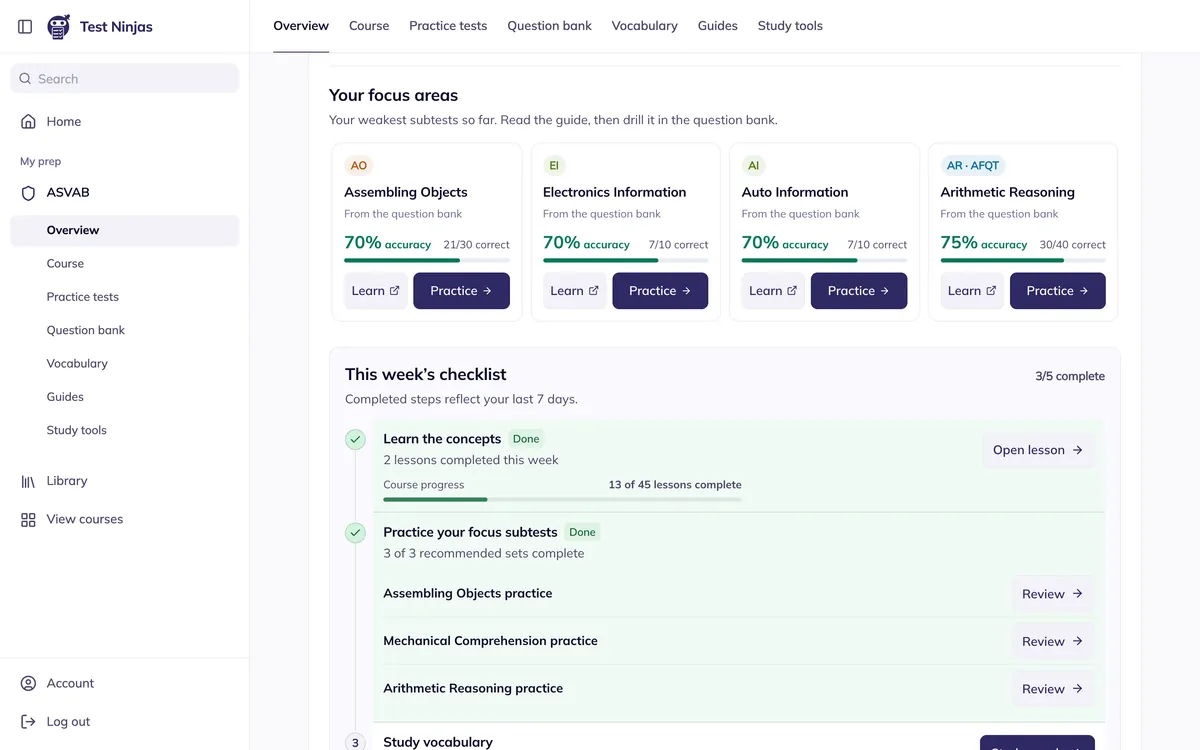1200x750 pixels.
Task: Click the Your focus areas heading
Action: [x=393, y=95]
